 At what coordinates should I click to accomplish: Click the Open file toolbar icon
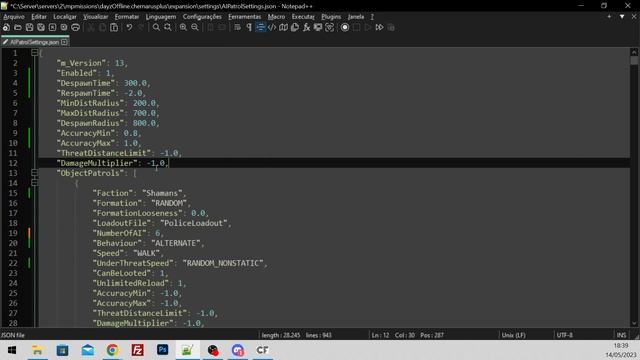pyautogui.click(x=18, y=27)
